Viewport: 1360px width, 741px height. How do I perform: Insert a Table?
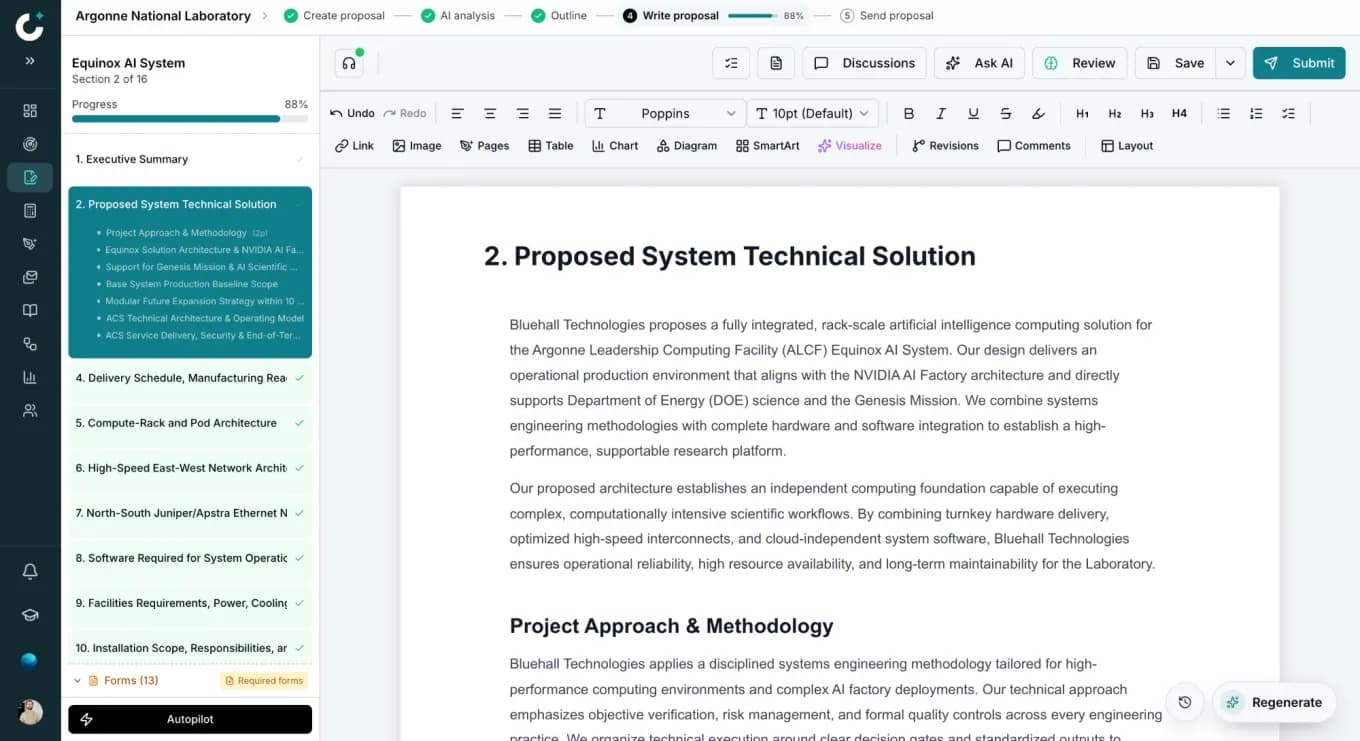(x=551, y=146)
